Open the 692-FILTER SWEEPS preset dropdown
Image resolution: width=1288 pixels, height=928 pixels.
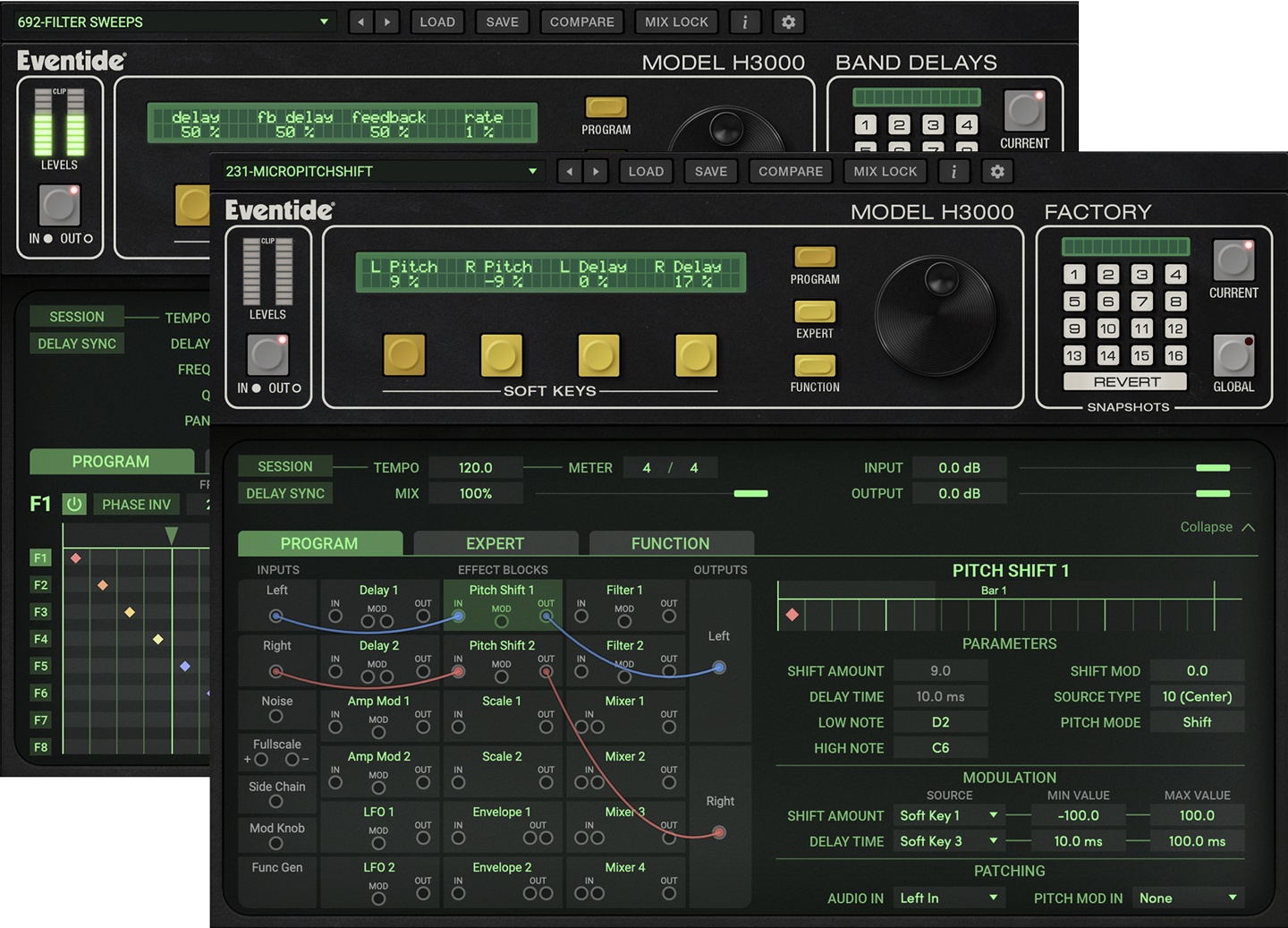click(174, 21)
